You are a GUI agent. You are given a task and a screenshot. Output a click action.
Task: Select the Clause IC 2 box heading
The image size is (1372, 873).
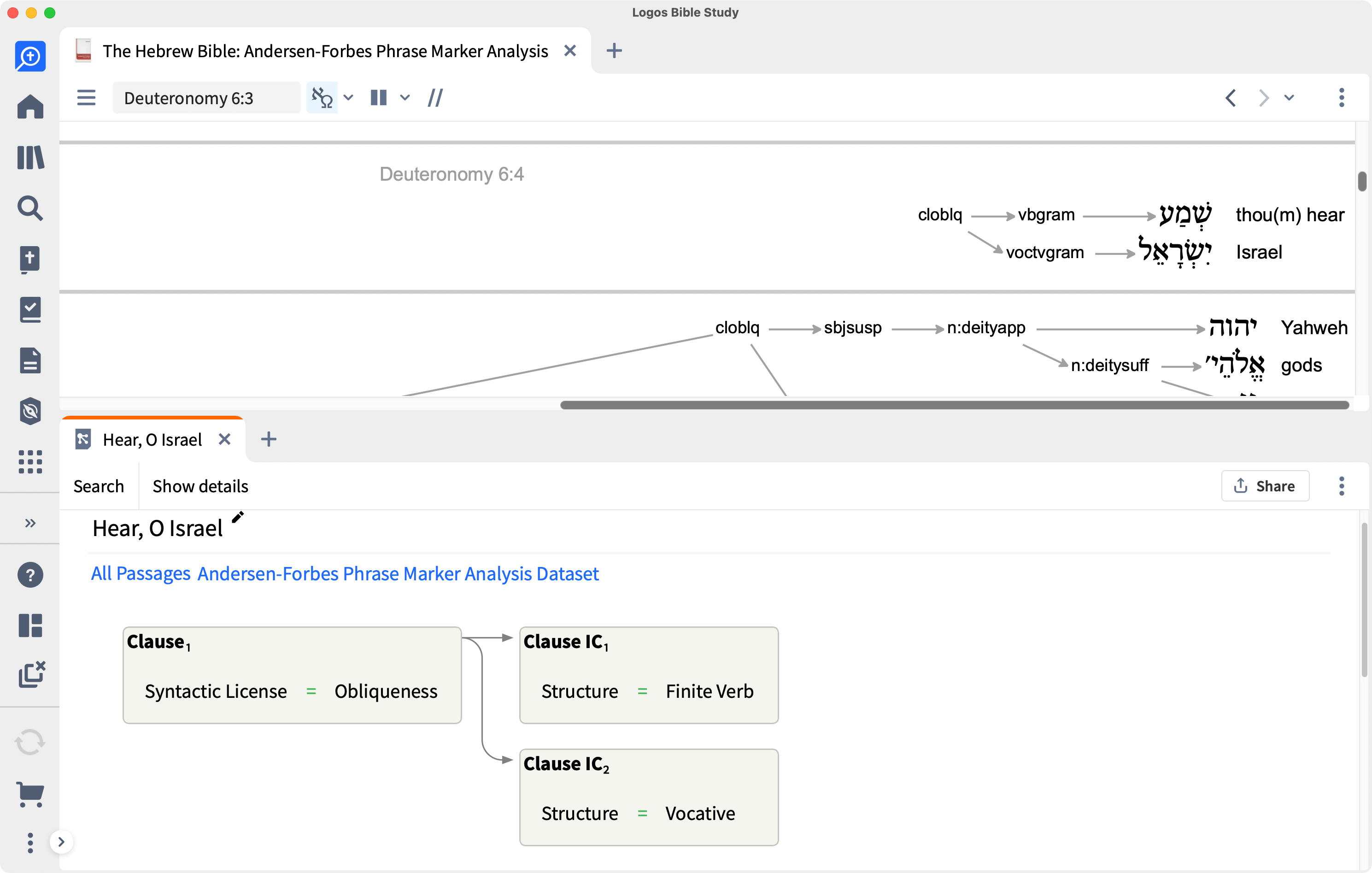coord(566,765)
